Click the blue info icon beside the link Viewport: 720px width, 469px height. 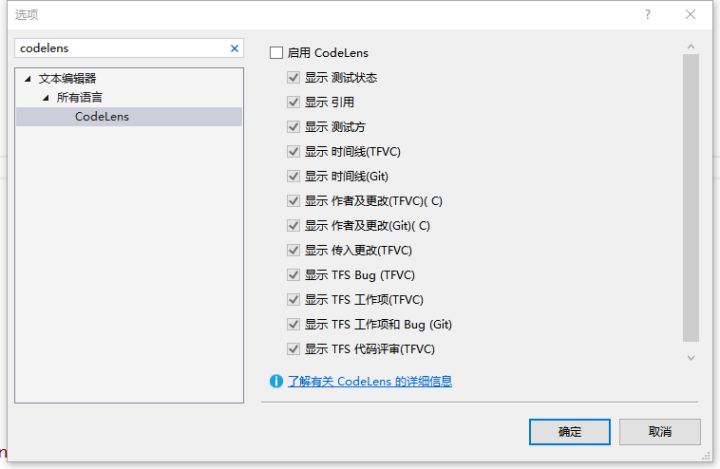[276, 381]
